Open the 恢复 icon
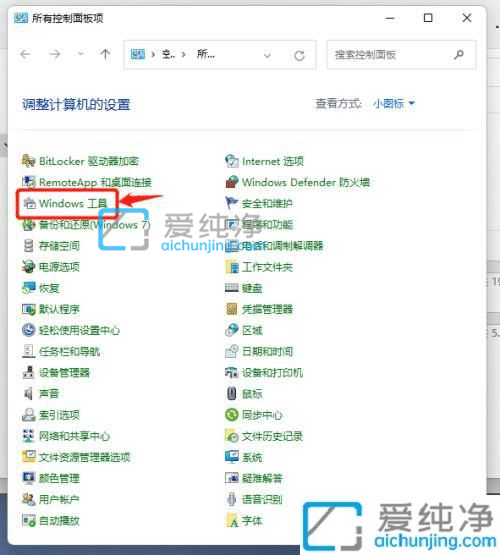 29,288
